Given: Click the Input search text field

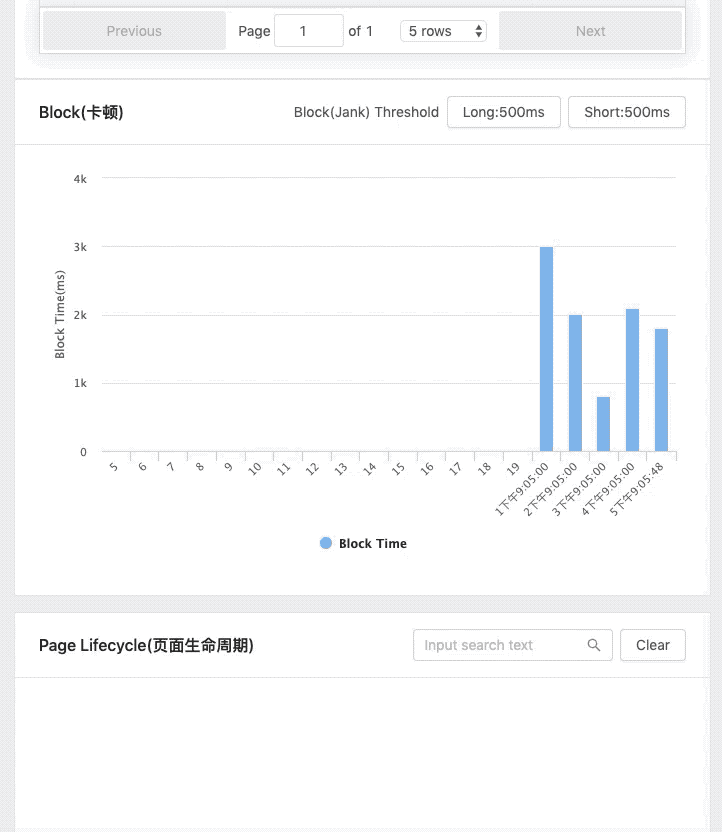Looking at the screenshot, I should click(x=500, y=645).
